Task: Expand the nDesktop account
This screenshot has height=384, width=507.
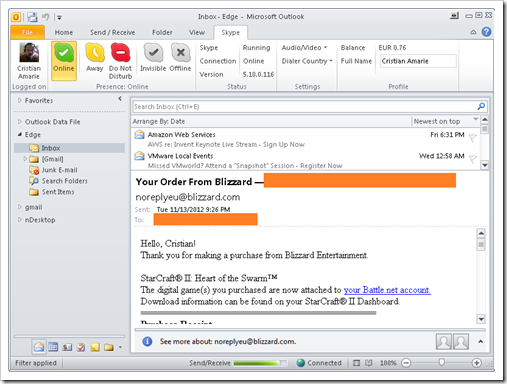Action: point(20,220)
